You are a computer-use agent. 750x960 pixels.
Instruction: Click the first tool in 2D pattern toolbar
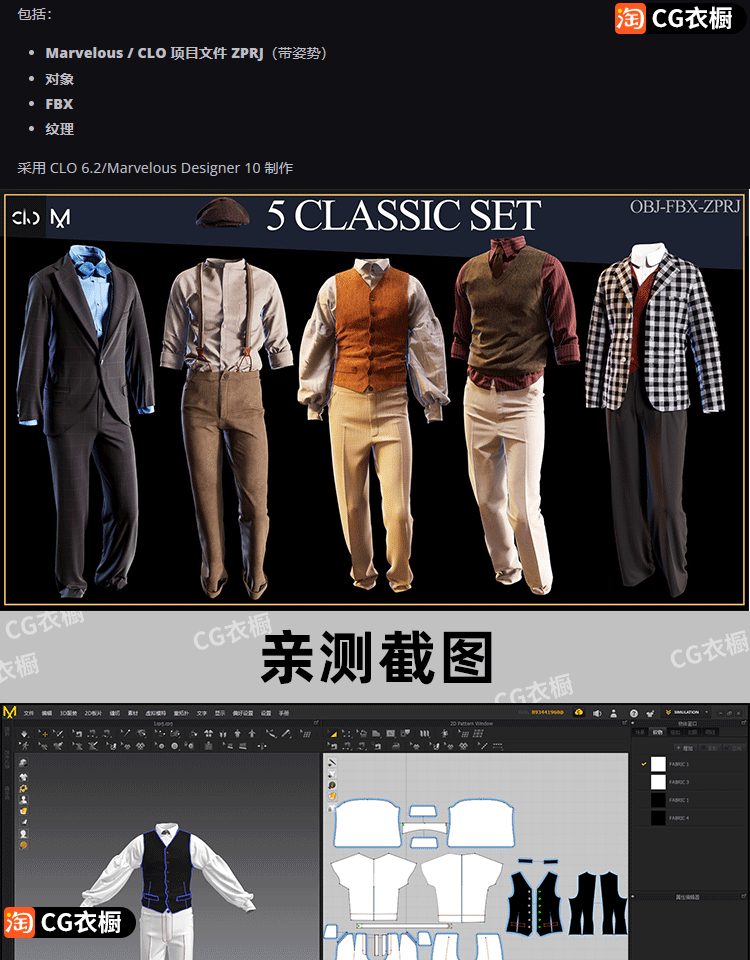pos(334,734)
